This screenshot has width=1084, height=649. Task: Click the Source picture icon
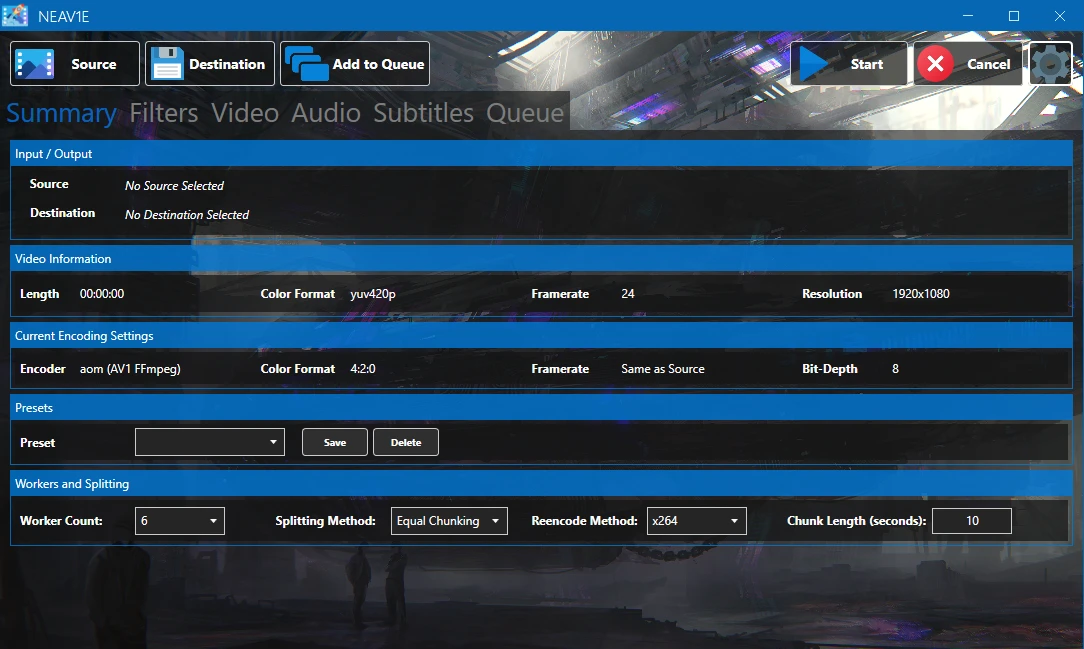tap(34, 64)
